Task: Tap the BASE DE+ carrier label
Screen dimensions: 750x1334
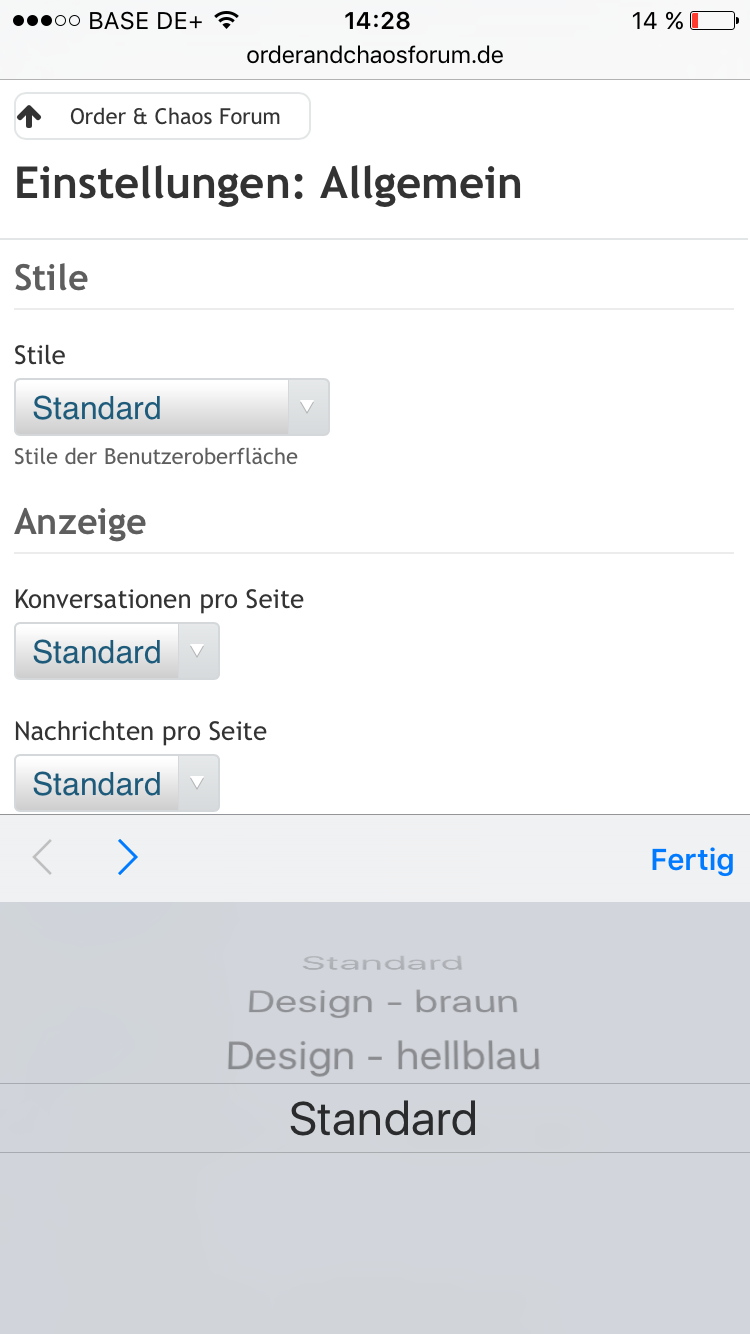Action: coord(147,21)
